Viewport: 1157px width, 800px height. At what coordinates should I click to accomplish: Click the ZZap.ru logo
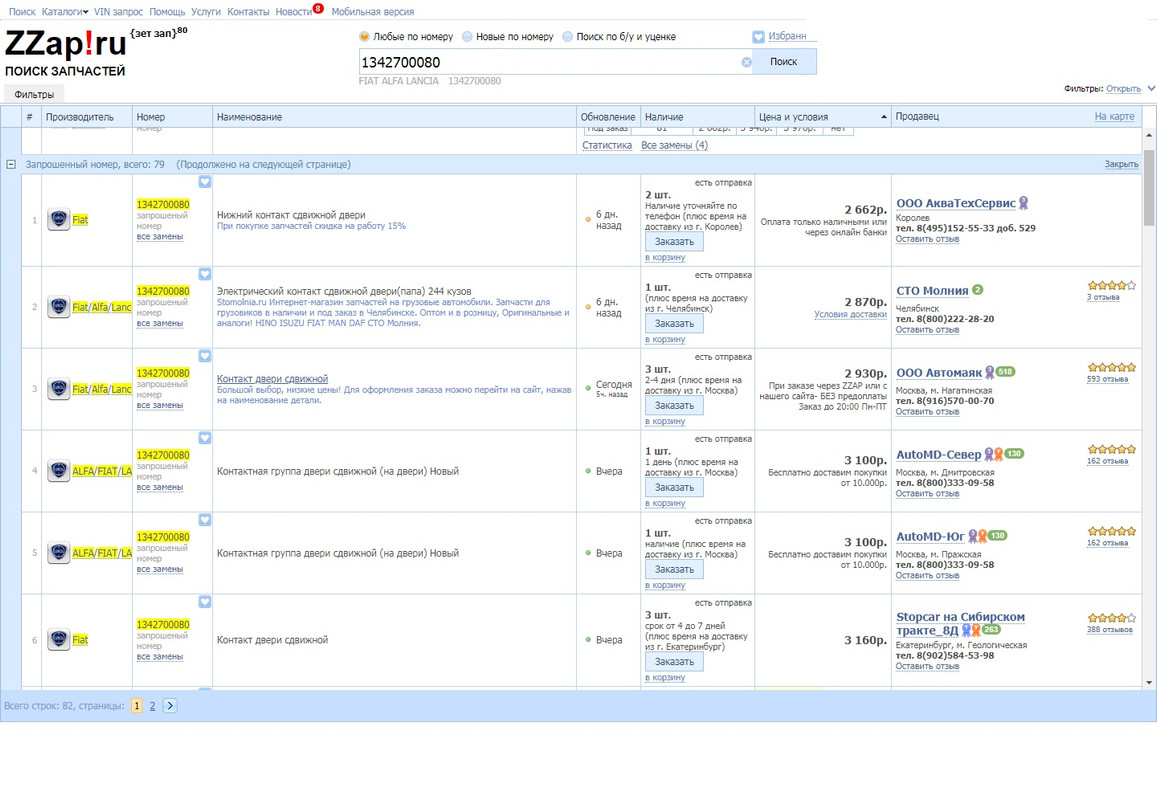(x=65, y=45)
